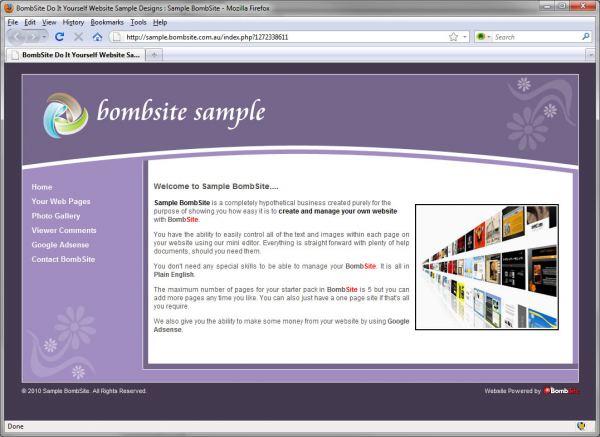Click the page icon in the address bar
This screenshot has height=437, width=600.
[x=117, y=37]
